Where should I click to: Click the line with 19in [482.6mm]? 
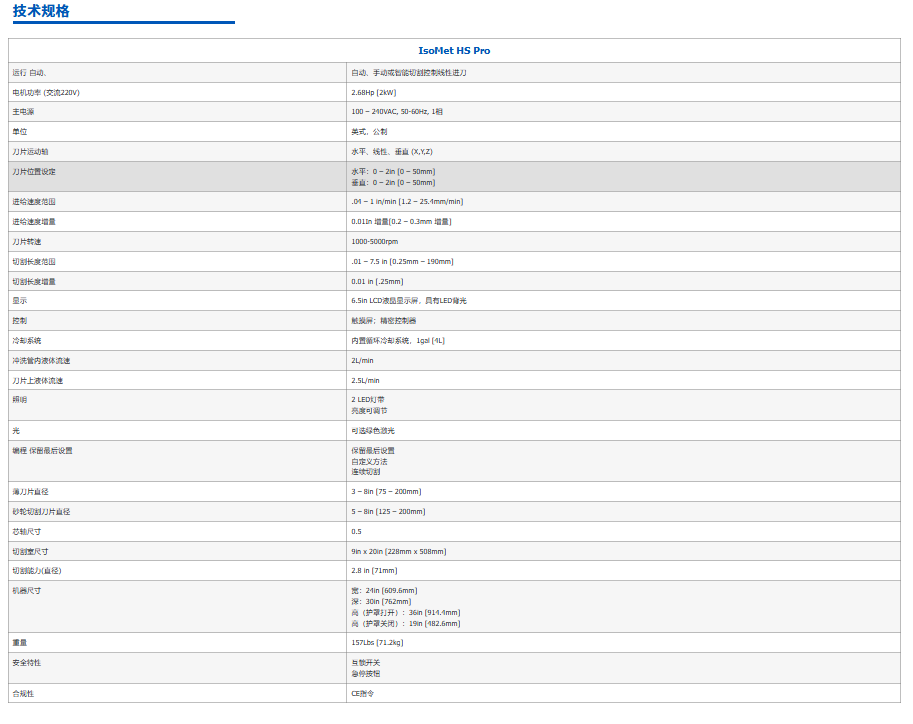(x=406, y=624)
